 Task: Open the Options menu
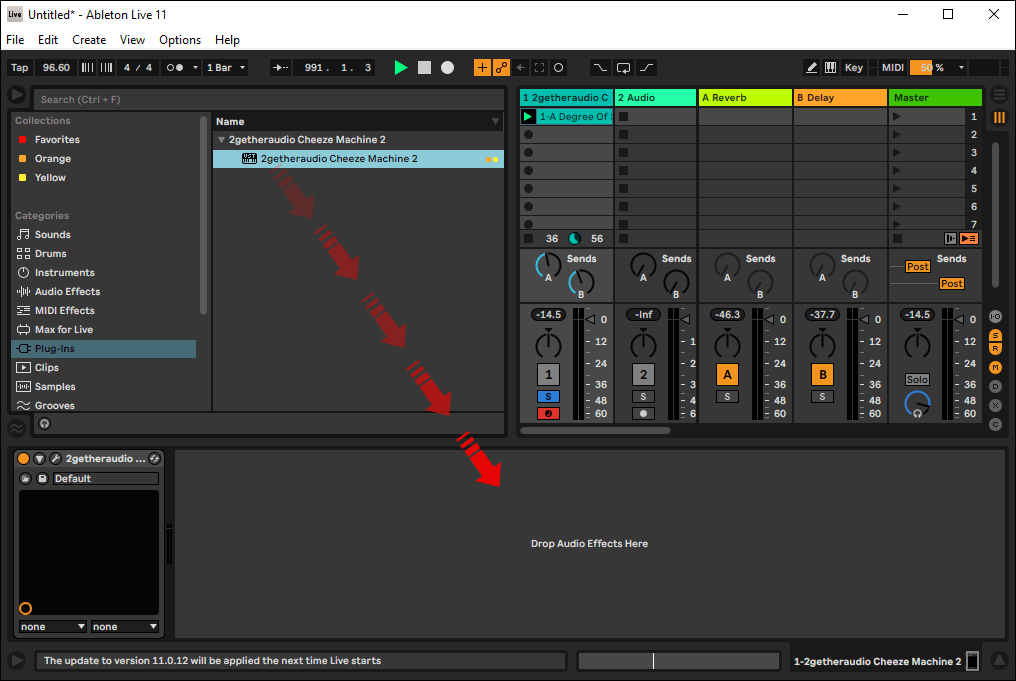[x=180, y=40]
